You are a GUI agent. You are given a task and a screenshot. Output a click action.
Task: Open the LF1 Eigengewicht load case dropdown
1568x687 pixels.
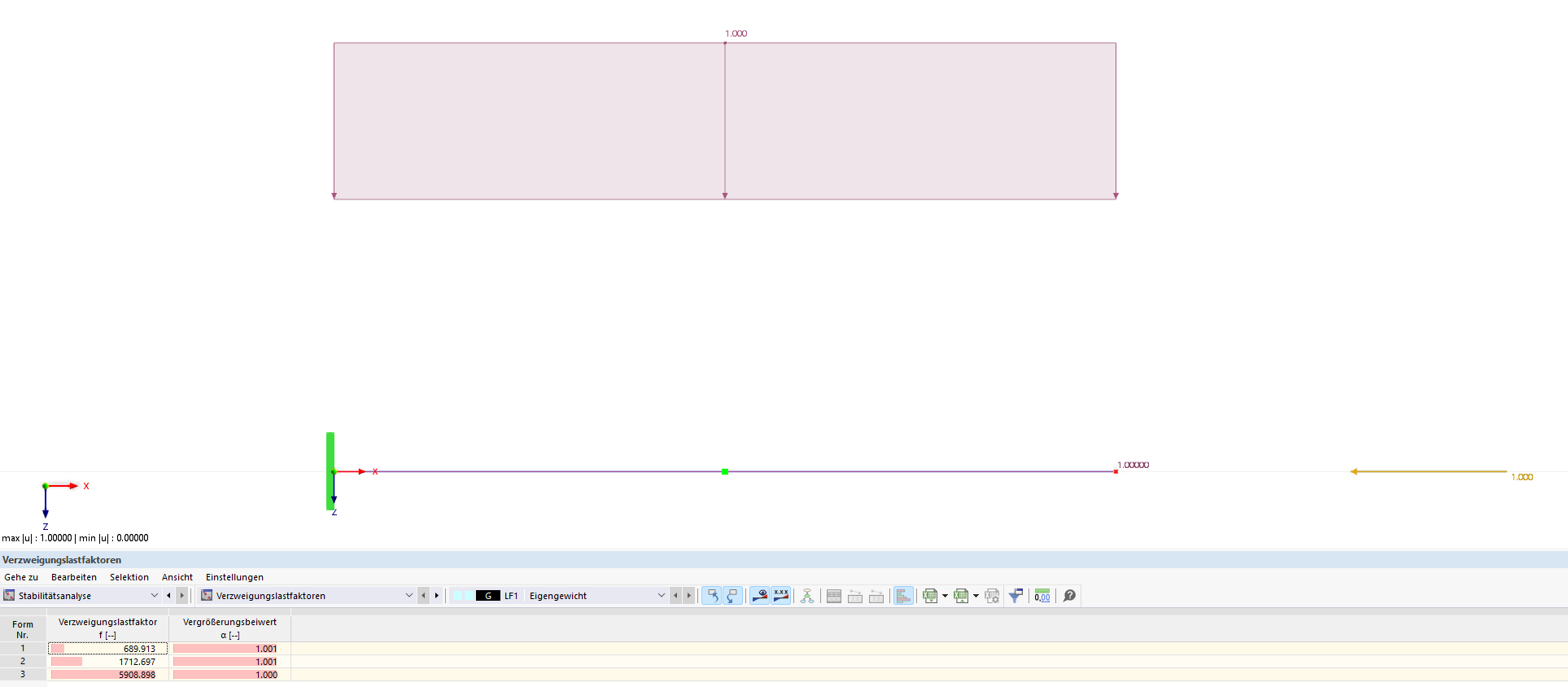[661, 596]
